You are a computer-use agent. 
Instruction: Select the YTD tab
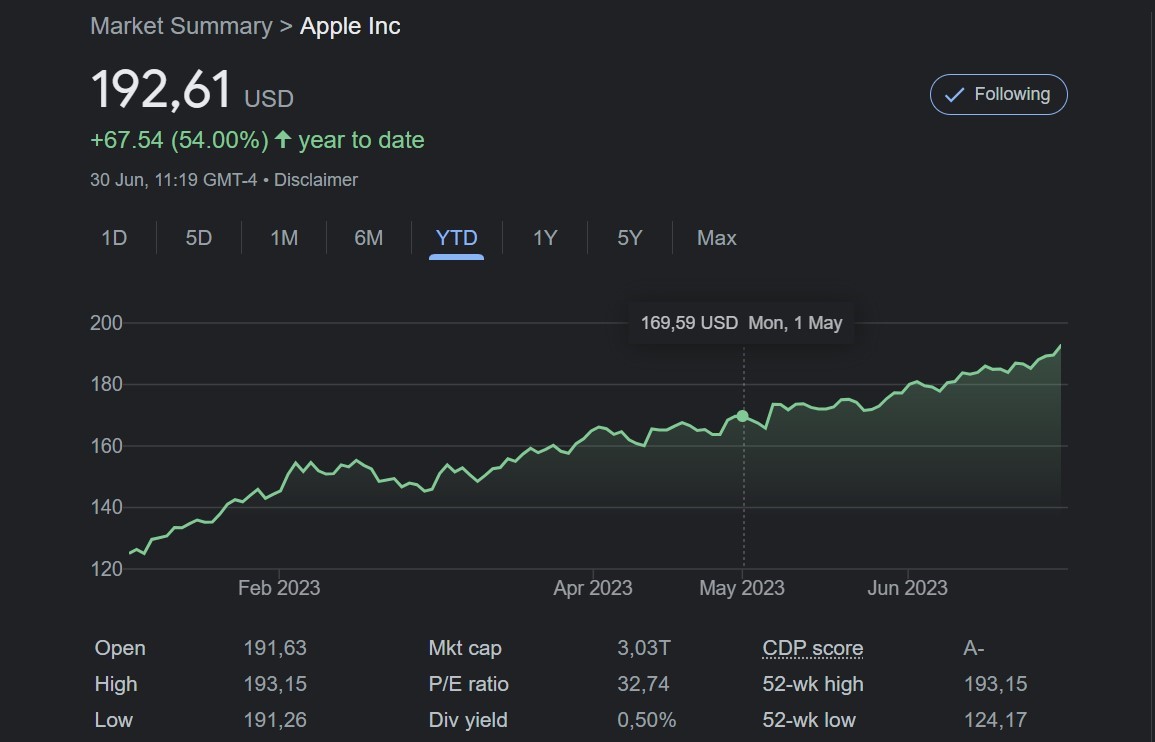pos(457,238)
